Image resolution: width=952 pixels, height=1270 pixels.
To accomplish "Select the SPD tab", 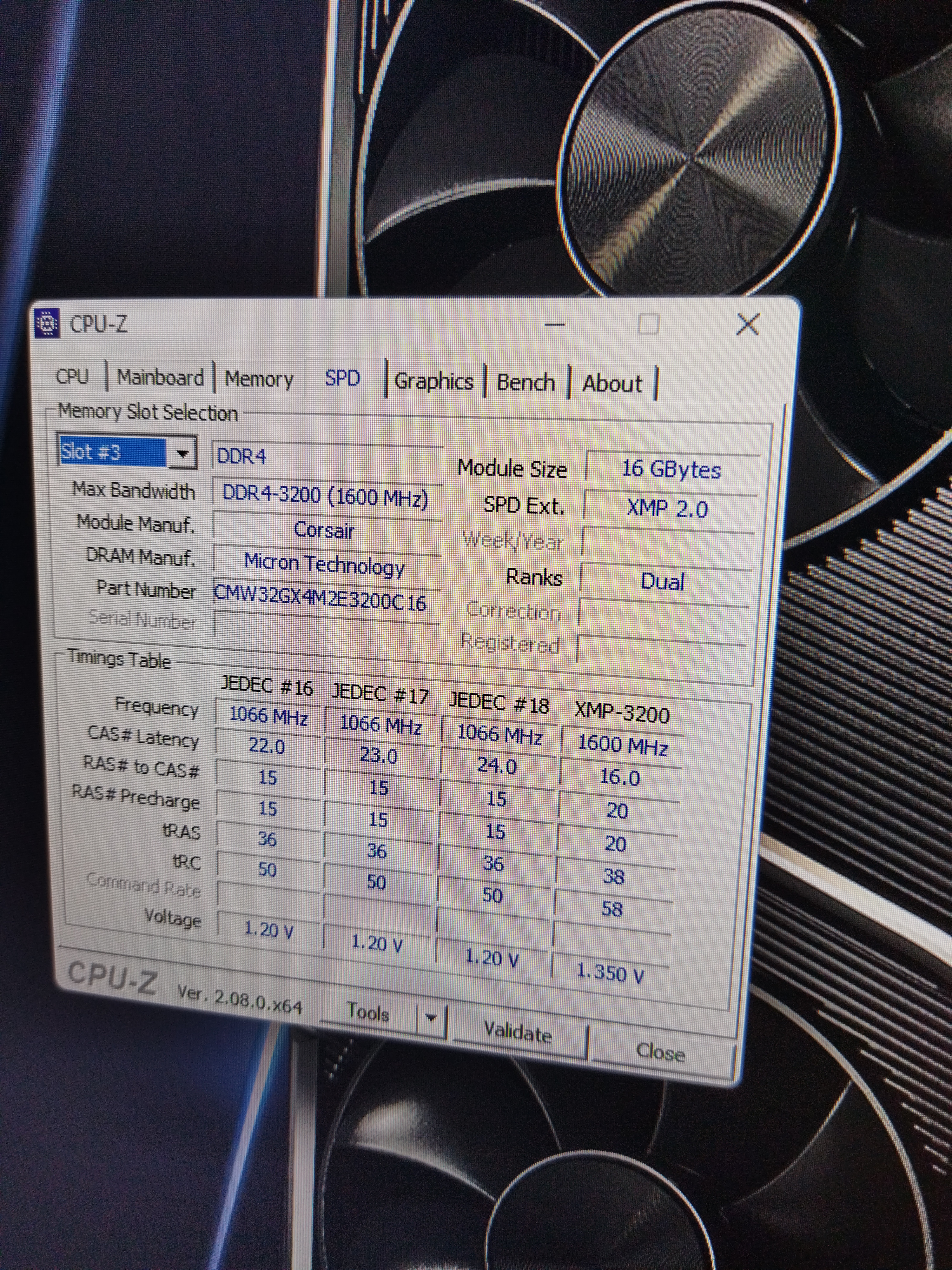I will (x=343, y=378).
